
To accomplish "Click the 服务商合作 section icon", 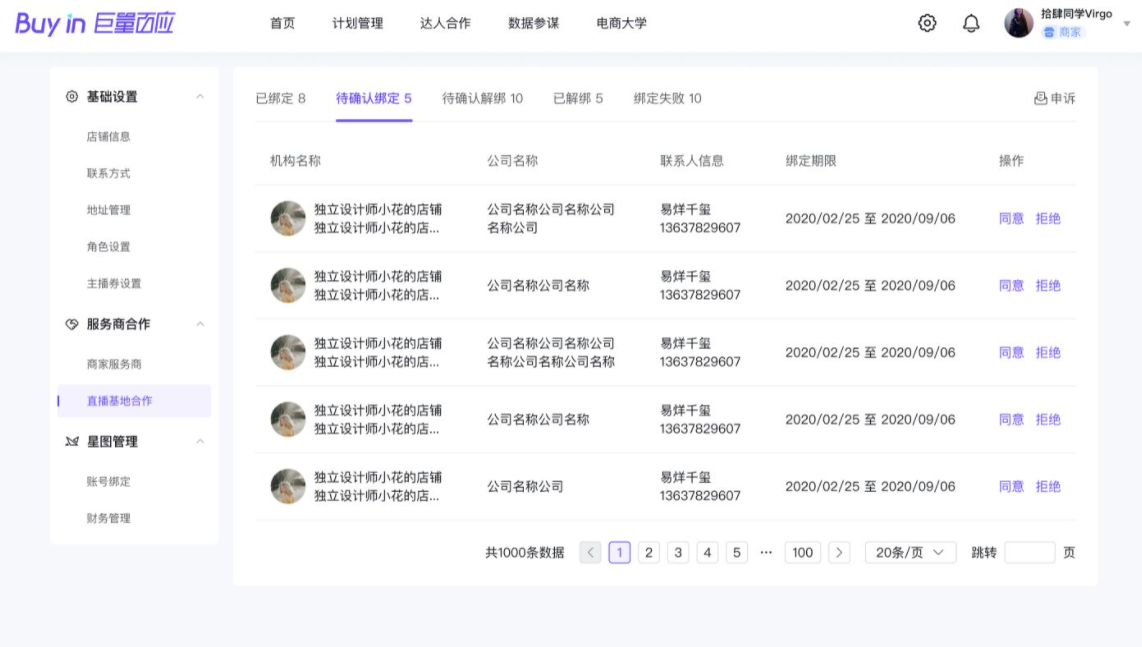I will point(71,324).
